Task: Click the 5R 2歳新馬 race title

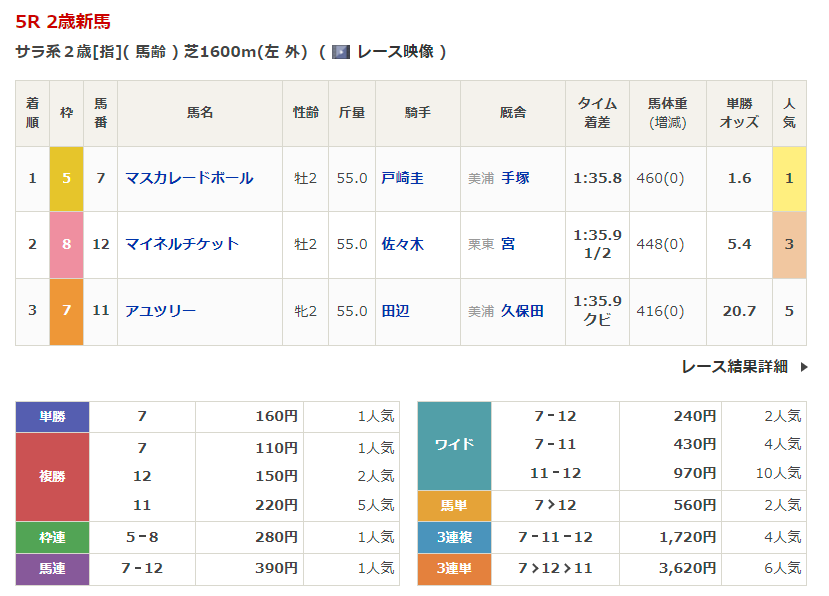Action: point(63,21)
